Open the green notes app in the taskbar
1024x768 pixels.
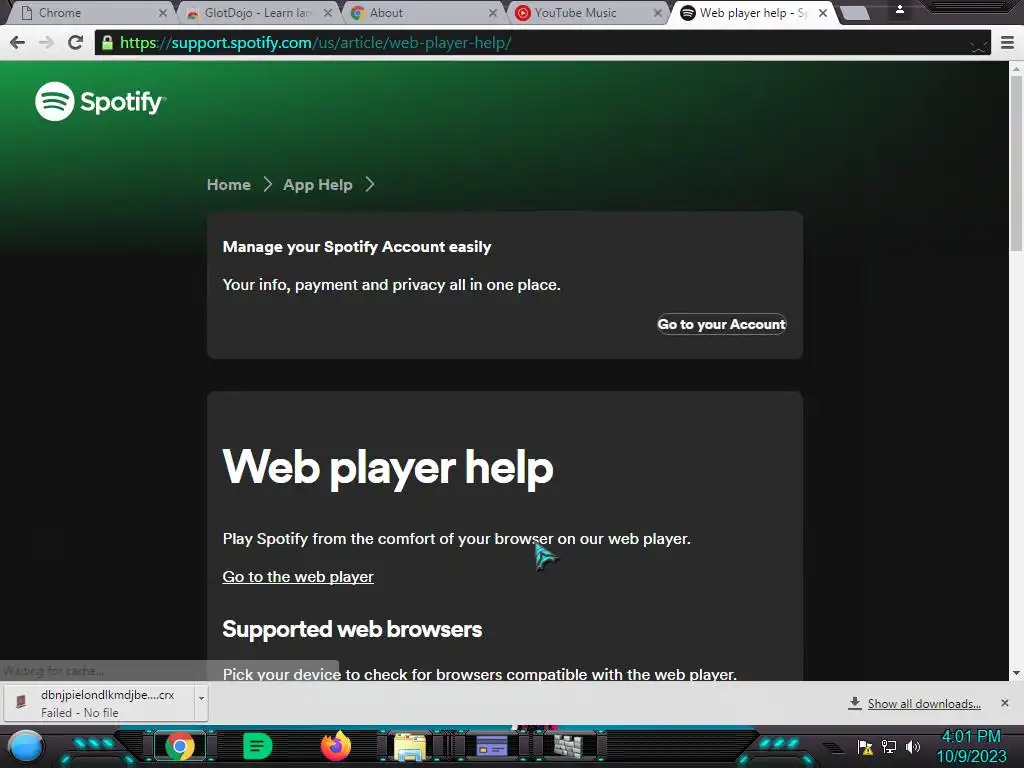(257, 746)
